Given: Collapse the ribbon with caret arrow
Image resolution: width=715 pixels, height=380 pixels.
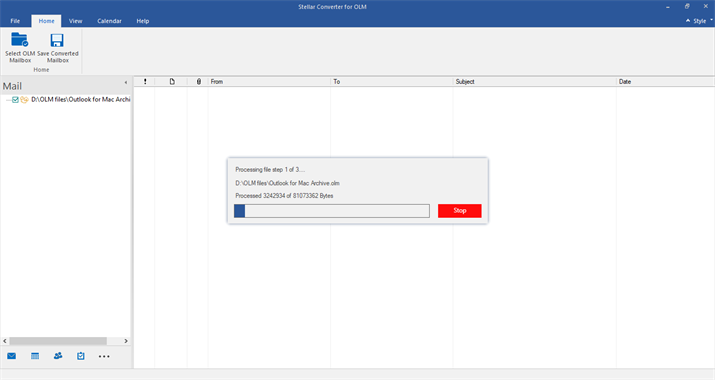Looking at the screenshot, I should pos(688,21).
